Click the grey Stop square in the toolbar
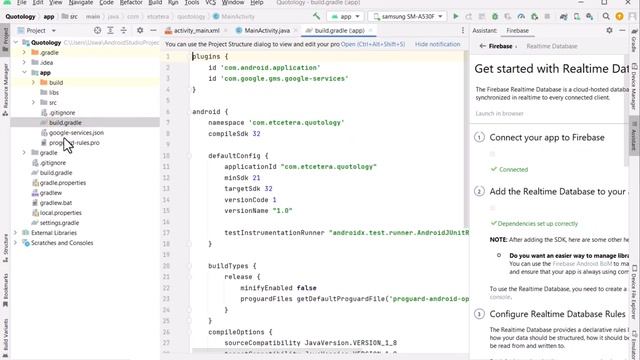 tap(547, 16)
